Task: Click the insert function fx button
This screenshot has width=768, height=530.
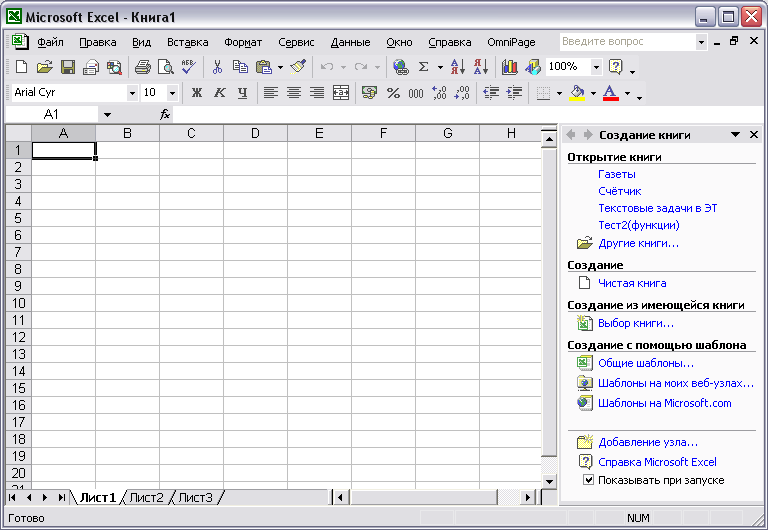Action: 165,115
